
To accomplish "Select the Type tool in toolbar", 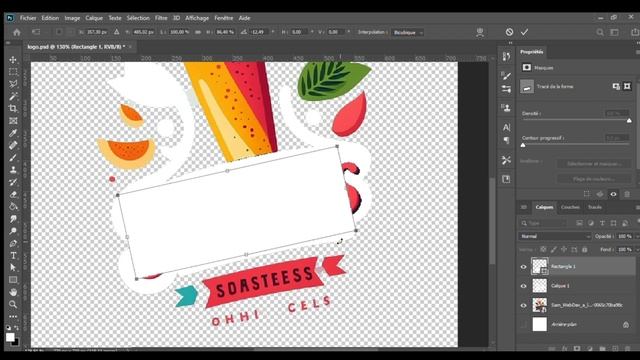I will pos(13,256).
